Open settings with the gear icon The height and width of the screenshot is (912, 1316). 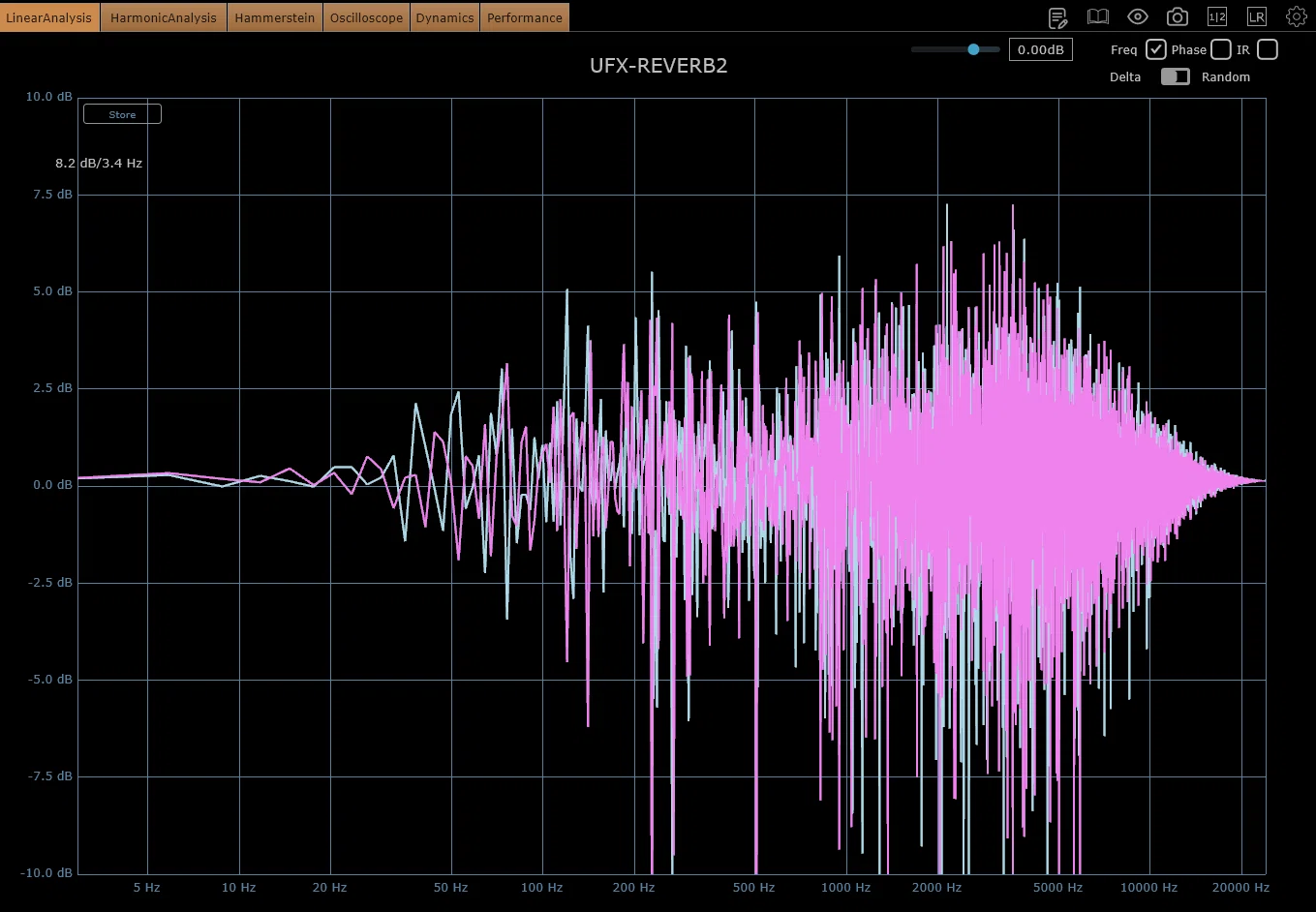pos(1296,16)
